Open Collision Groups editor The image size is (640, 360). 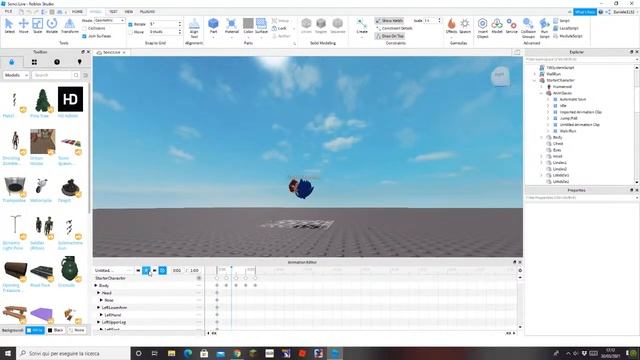coord(528,28)
